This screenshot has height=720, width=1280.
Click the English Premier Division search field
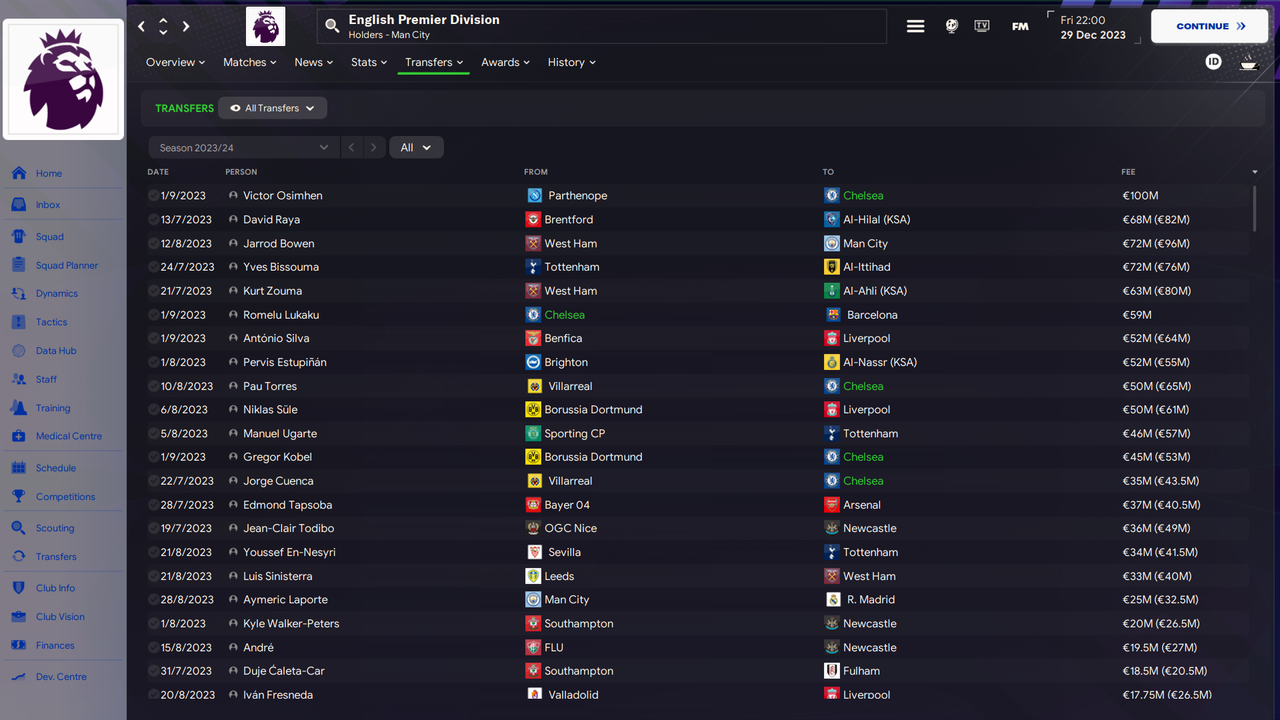click(x=602, y=27)
